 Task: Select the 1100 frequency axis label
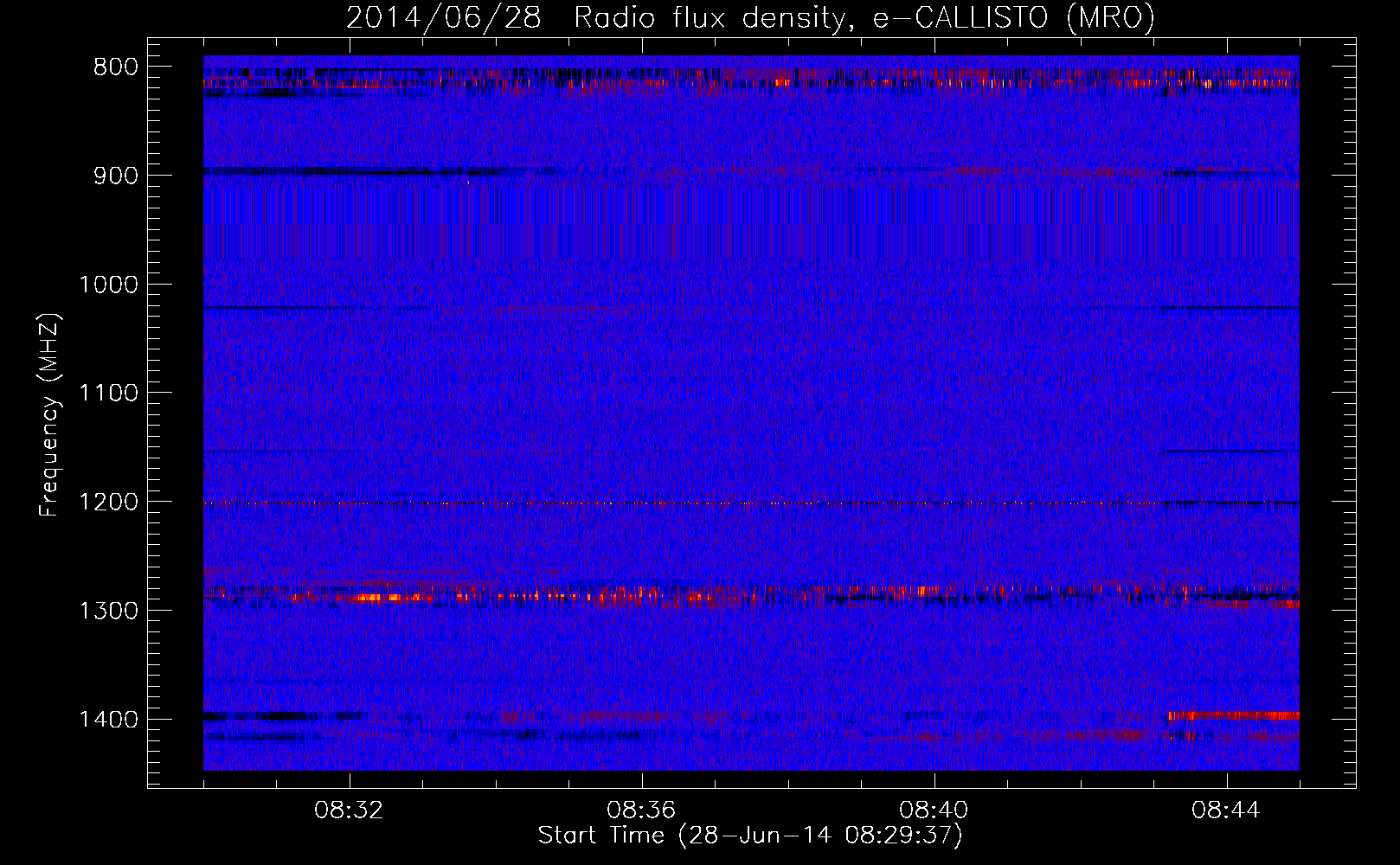pyautogui.click(x=108, y=394)
